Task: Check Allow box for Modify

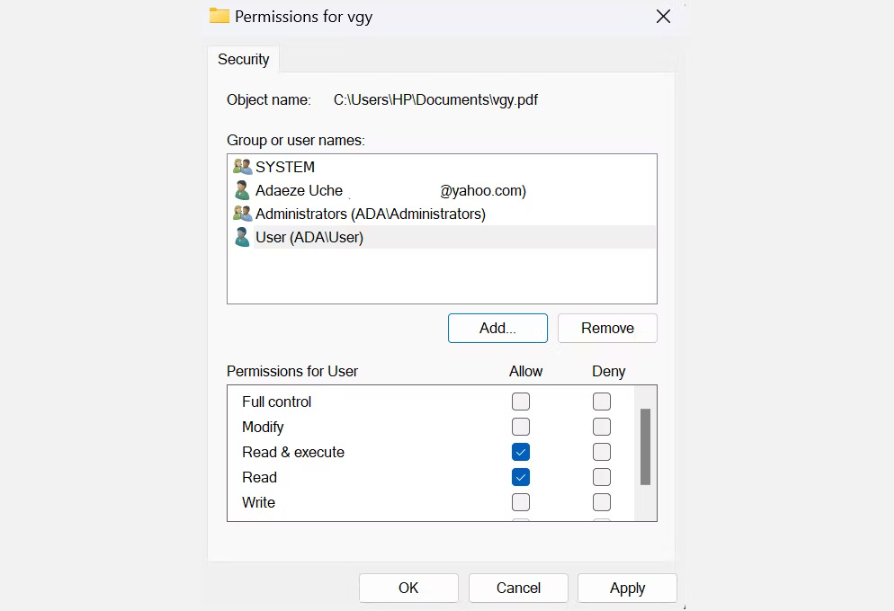Action: tap(521, 427)
